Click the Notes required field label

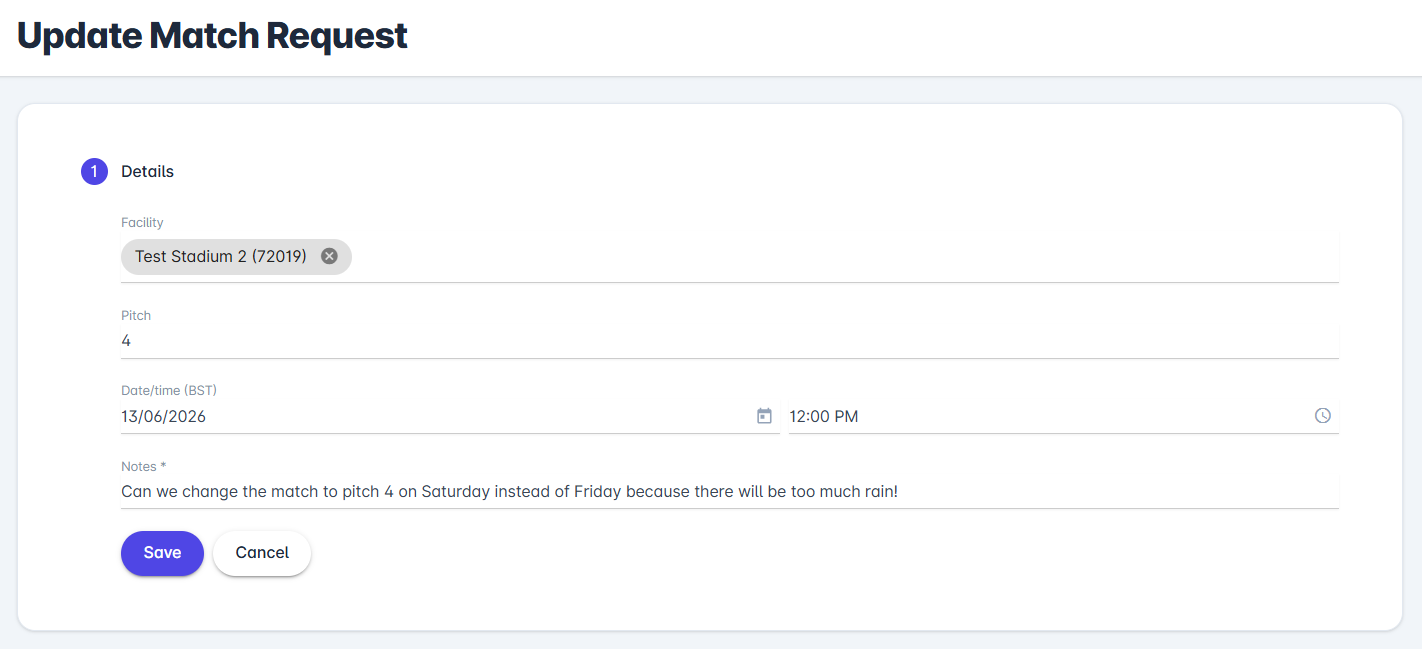[x=143, y=466]
